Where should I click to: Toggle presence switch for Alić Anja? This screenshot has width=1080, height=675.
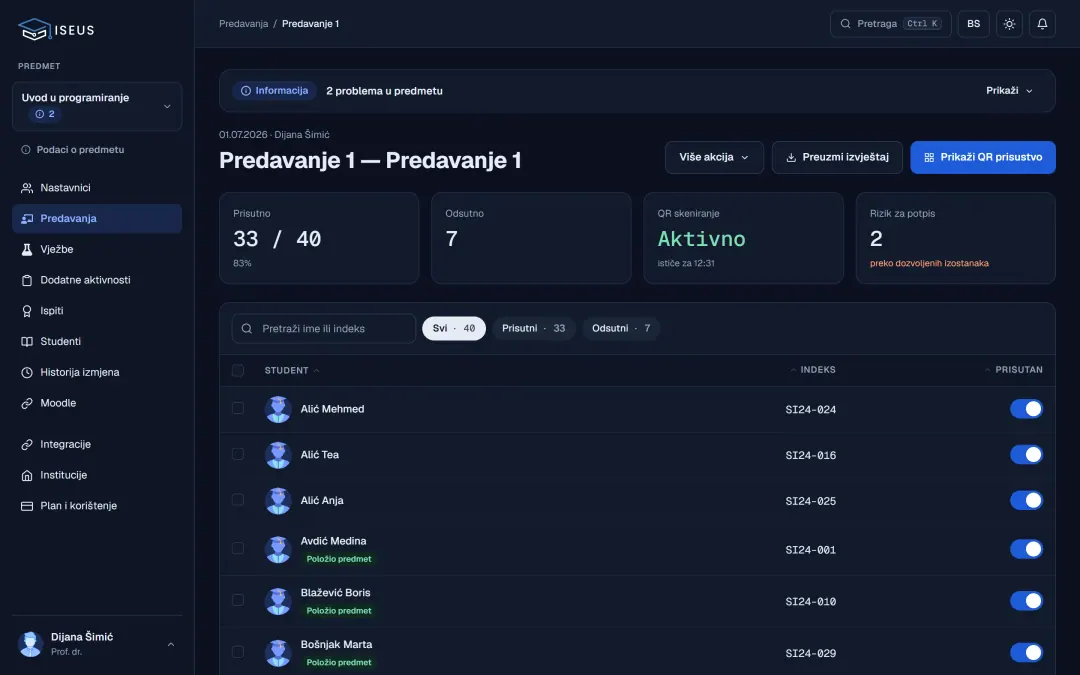1026,501
